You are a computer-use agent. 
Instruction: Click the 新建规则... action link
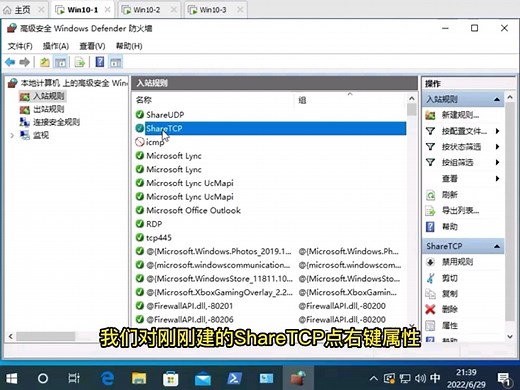coord(461,115)
